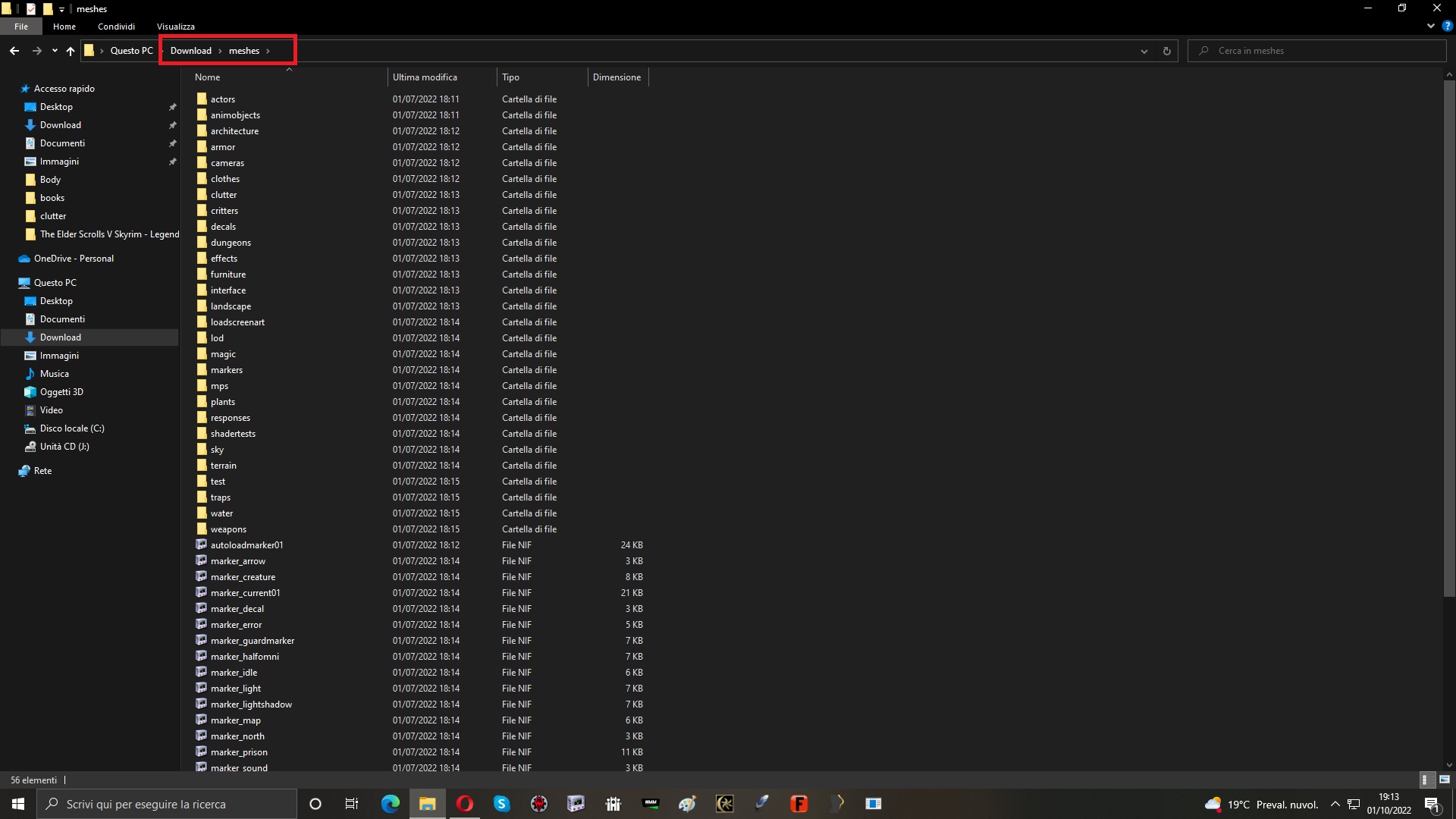Open the Help question mark icon

tap(1447, 26)
